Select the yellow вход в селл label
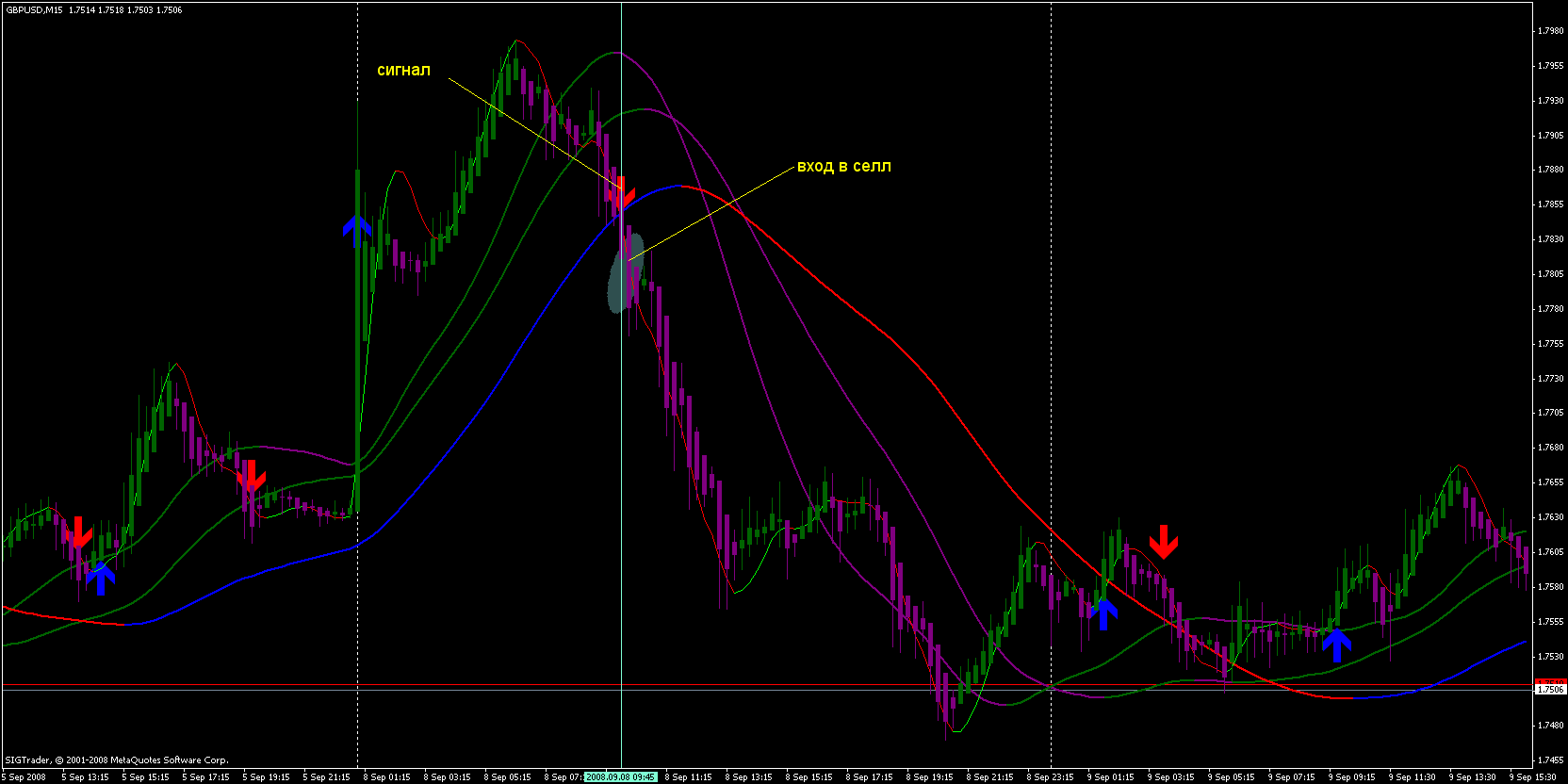The width and height of the screenshot is (1568, 784). tap(843, 166)
